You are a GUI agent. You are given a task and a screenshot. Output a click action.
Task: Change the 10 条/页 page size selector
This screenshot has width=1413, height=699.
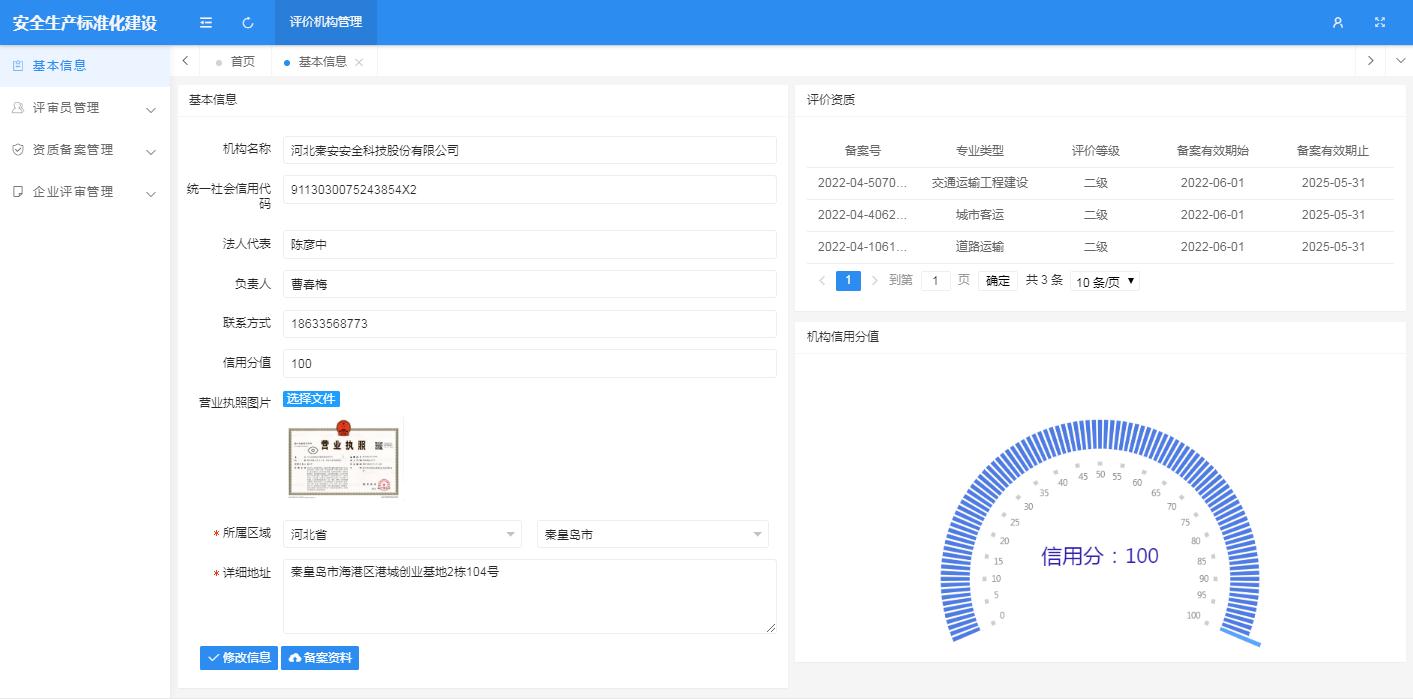point(1104,282)
